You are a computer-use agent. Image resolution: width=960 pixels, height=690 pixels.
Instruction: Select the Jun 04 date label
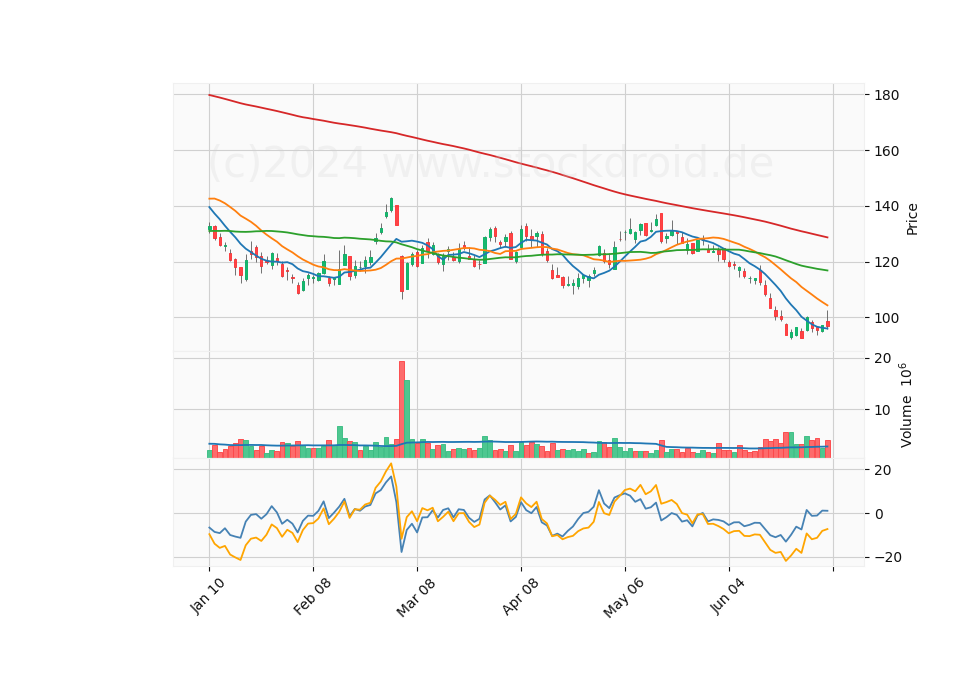coord(728,596)
